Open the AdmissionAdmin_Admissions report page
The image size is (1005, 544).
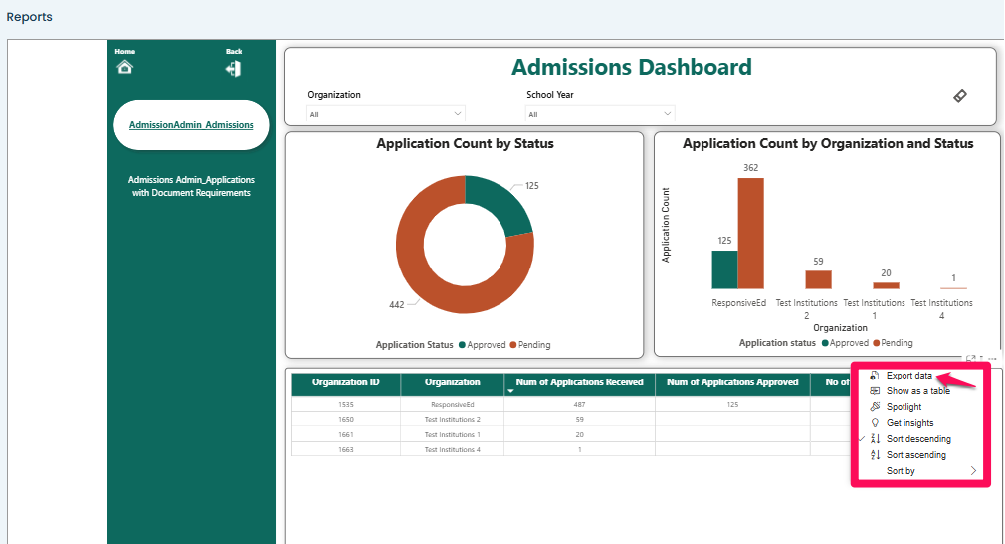coord(191,125)
